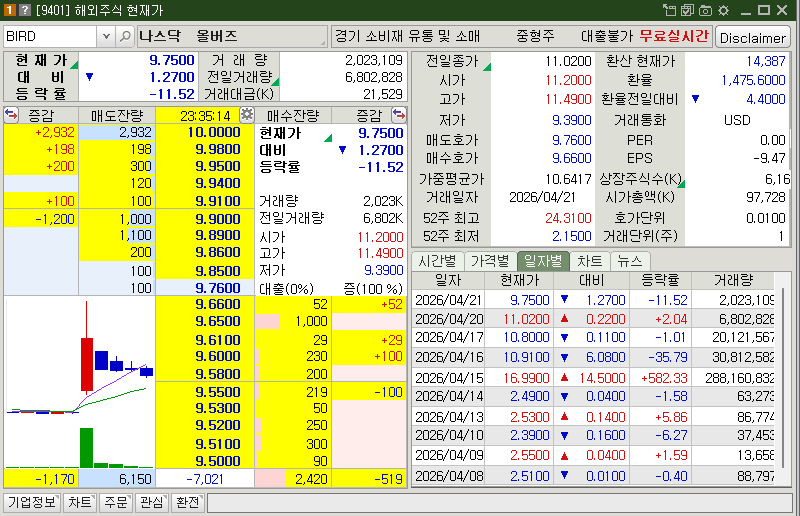Click the 전일종가 value 11.0200

(568, 61)
